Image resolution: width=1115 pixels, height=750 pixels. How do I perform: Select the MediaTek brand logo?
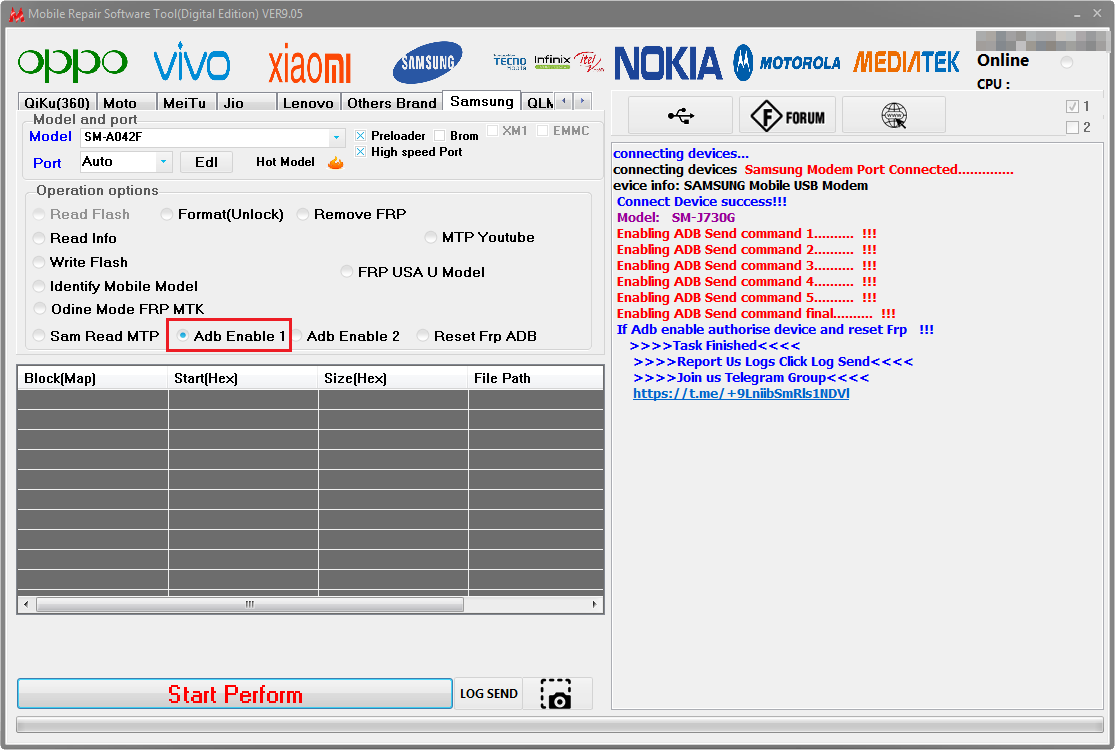[x=906, y=63]
